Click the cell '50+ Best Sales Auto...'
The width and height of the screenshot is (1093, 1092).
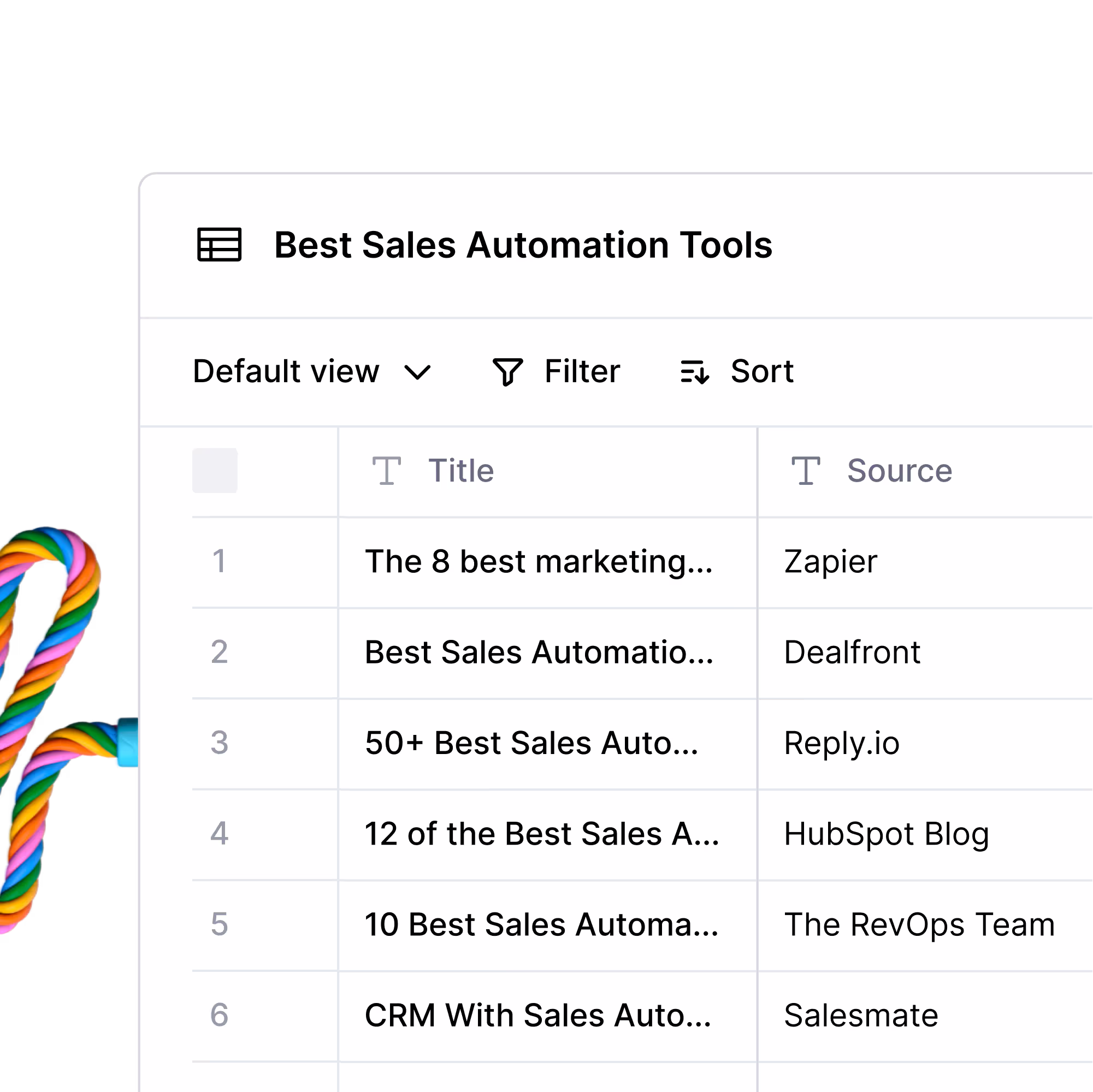coord(548,744)
